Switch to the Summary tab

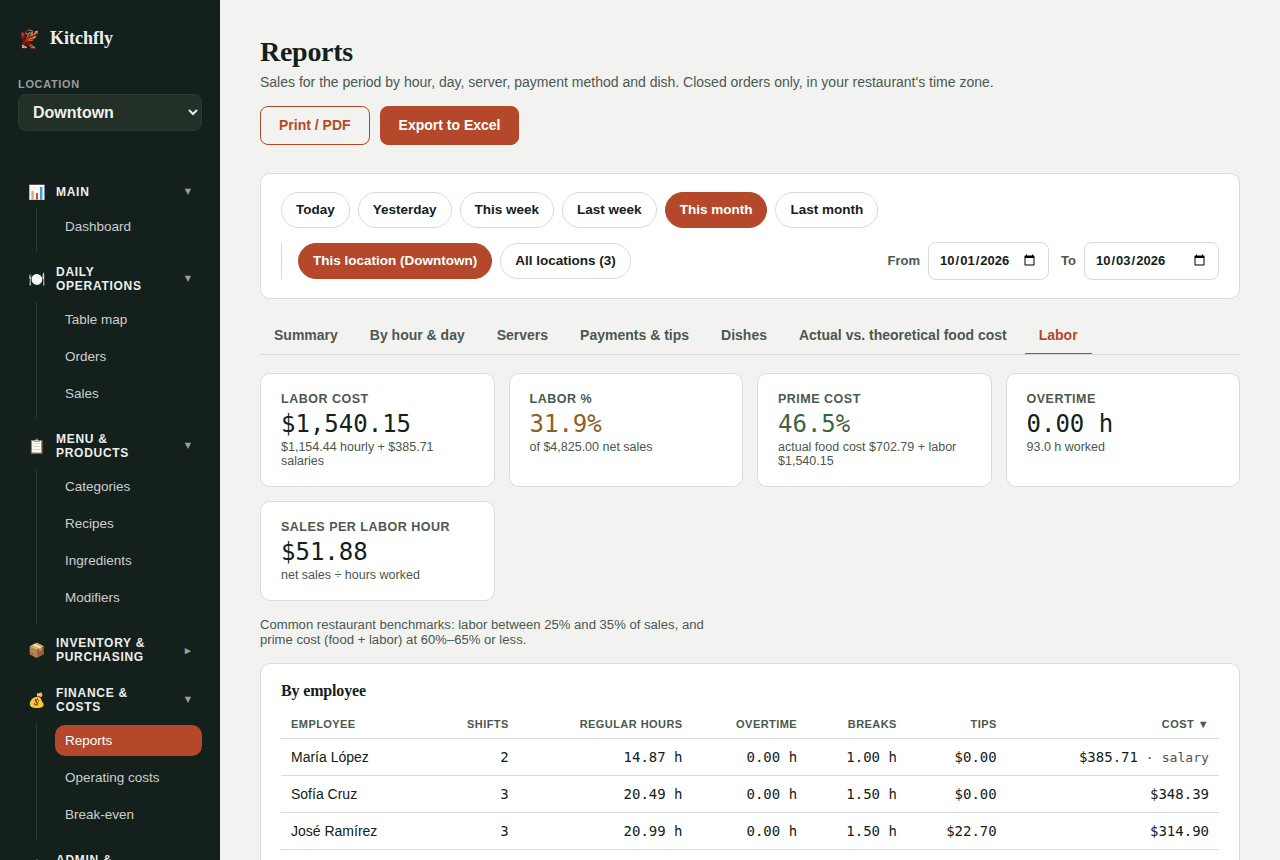pyautogui.click(x=306, y=336)
